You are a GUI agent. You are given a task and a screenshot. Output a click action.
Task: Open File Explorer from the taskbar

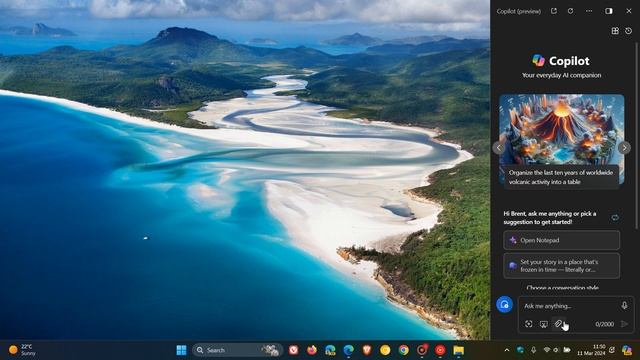[459, 350]
